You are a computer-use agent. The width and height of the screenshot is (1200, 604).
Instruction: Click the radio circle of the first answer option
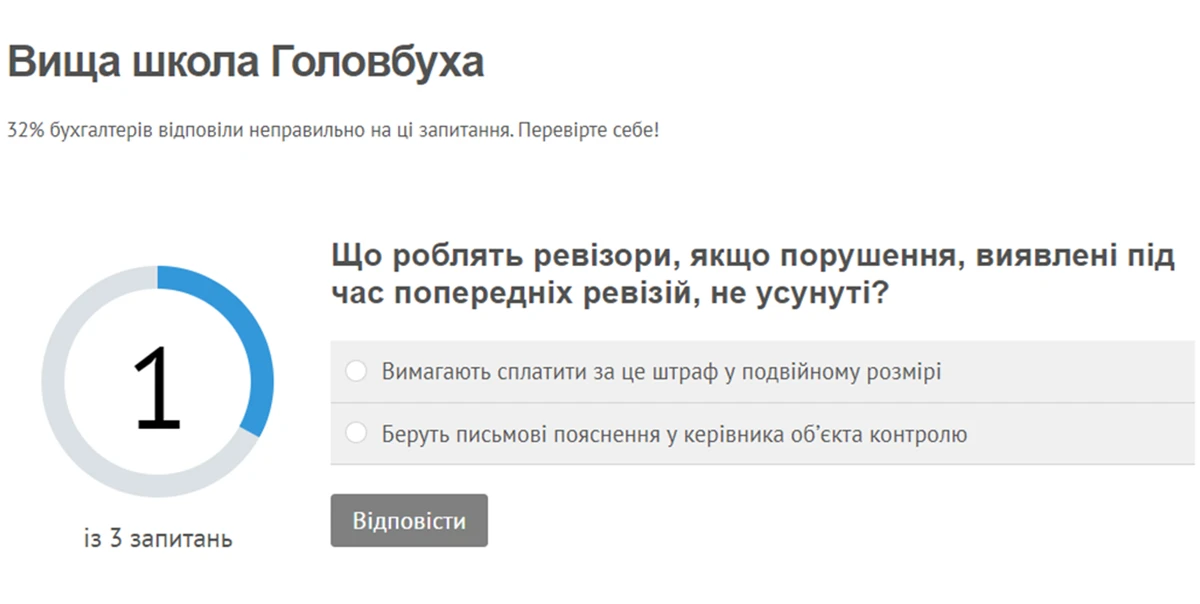pyautogui.click(x=356, y=370)
